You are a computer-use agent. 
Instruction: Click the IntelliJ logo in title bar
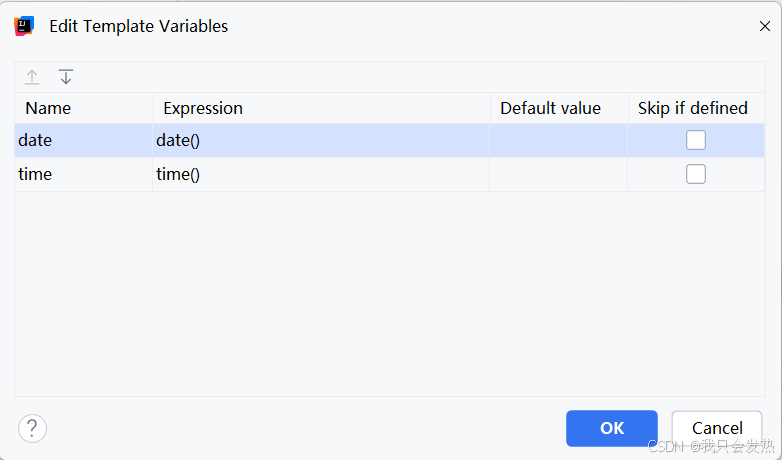tap(24, 26)
